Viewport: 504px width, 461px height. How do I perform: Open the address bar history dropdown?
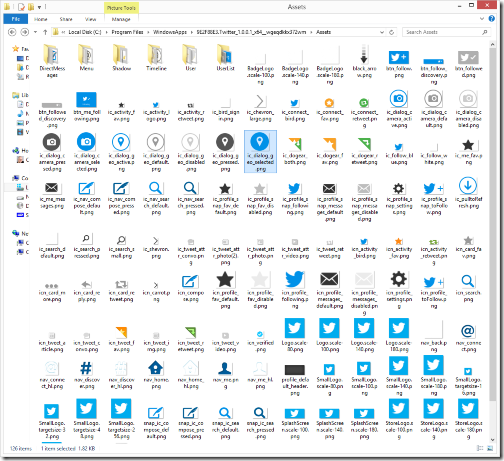[382, 32]
